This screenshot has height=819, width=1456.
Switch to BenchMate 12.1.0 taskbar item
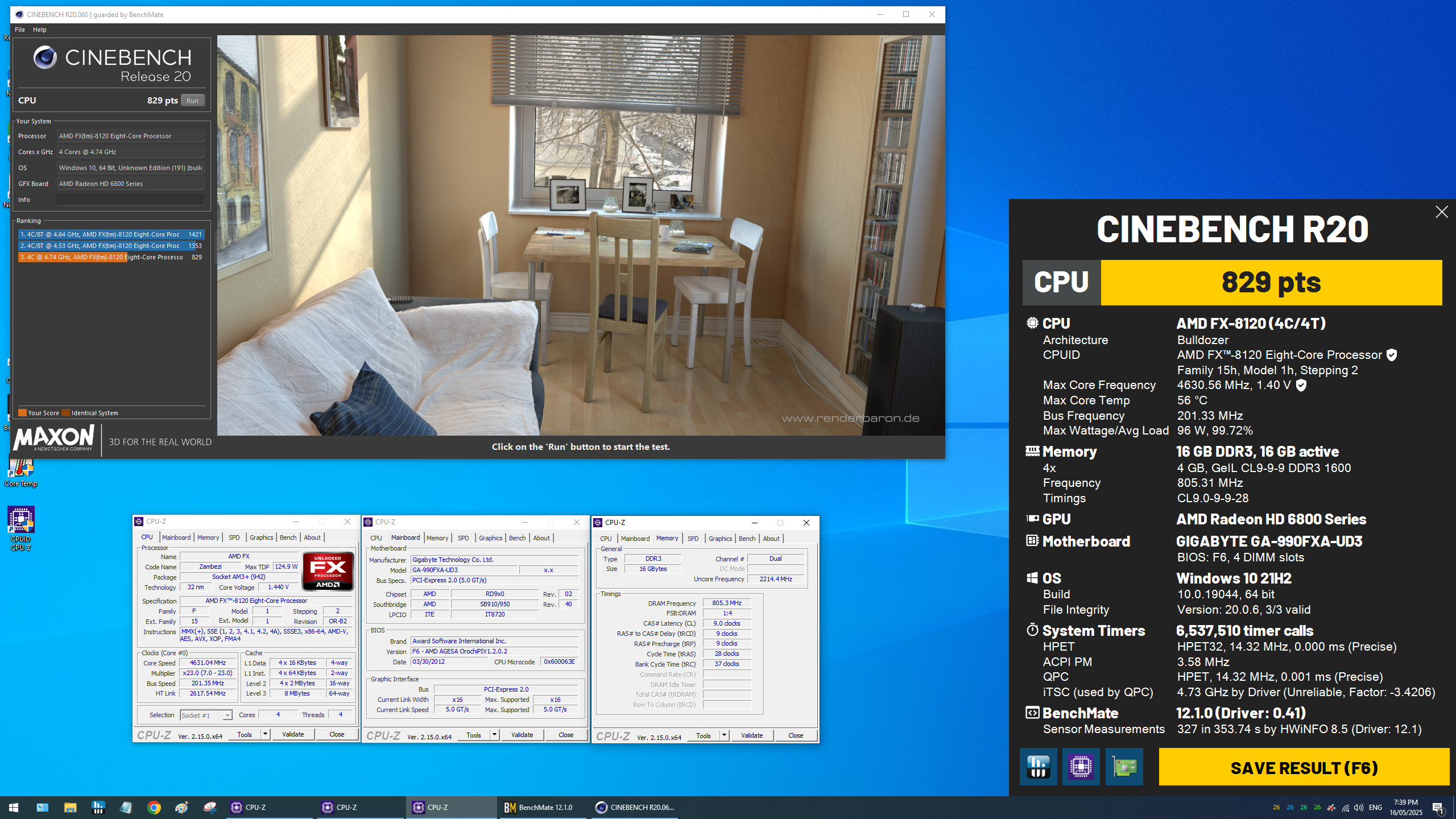(x=542, y=808)
